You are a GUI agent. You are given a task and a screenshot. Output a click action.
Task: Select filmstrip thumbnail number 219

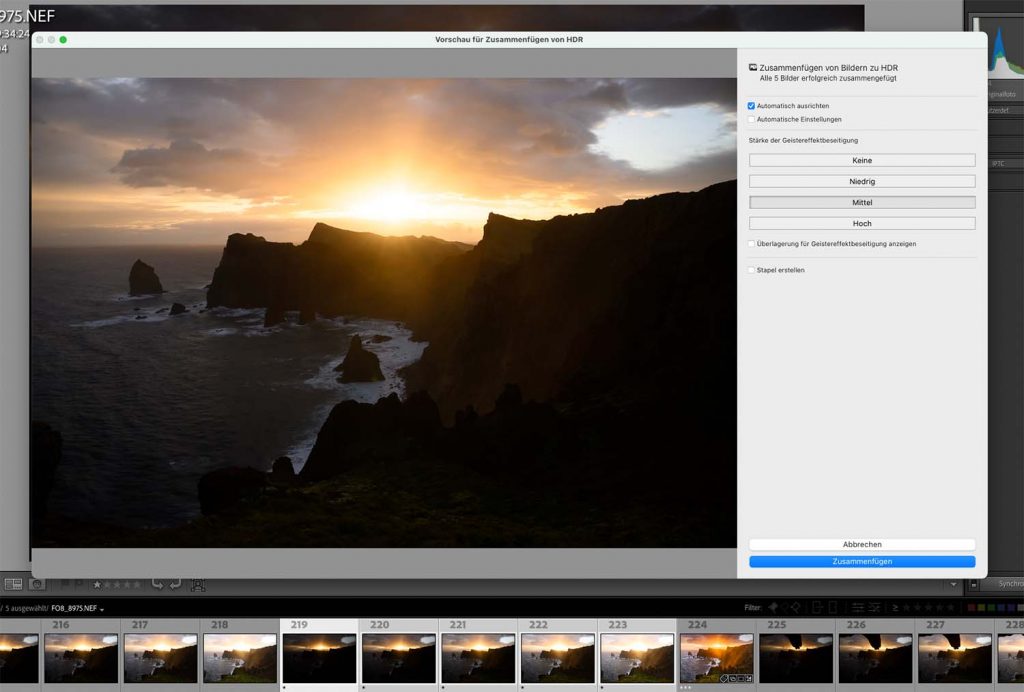pos(319,657)
